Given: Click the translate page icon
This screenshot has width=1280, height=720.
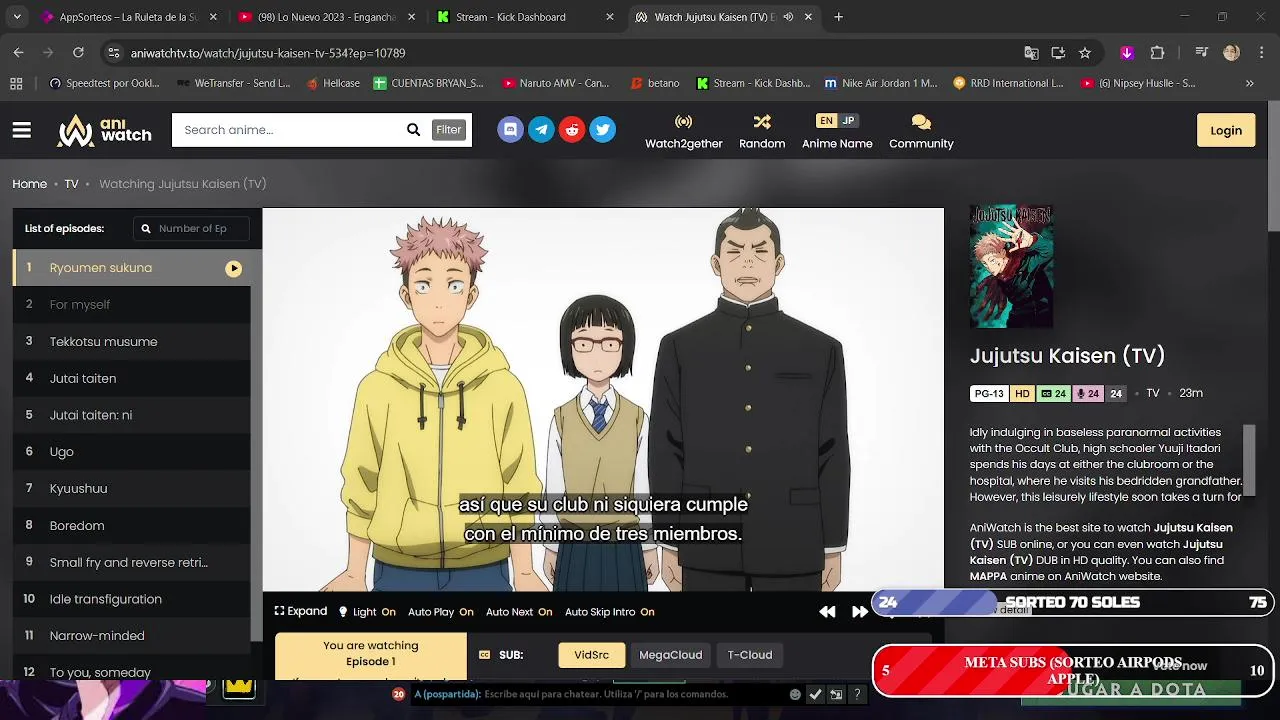Looking at the screenshot, I should (x=1031, y=53).
